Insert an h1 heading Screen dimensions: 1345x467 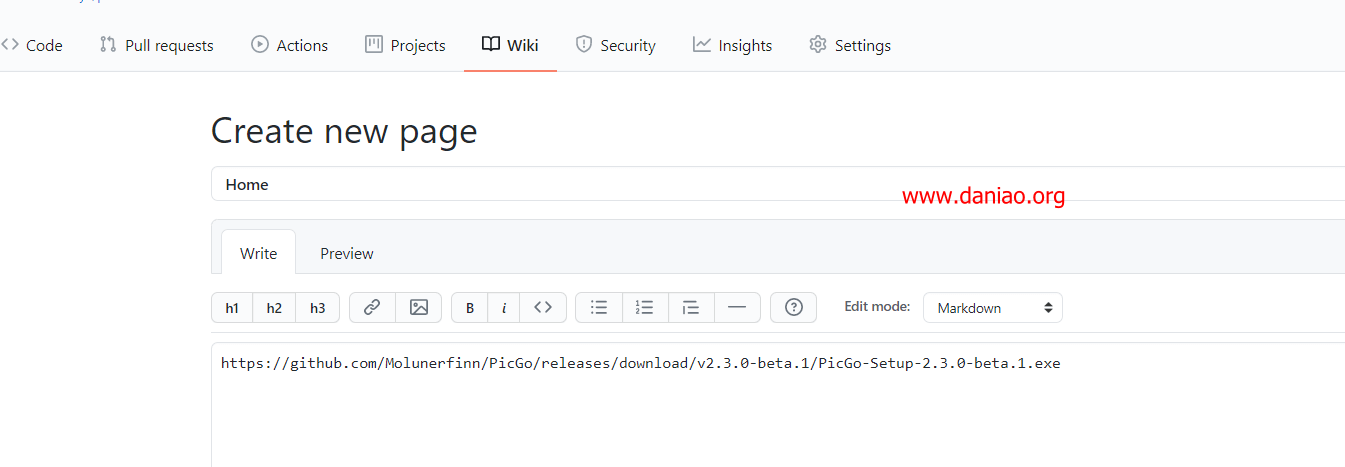pos(232,308)
